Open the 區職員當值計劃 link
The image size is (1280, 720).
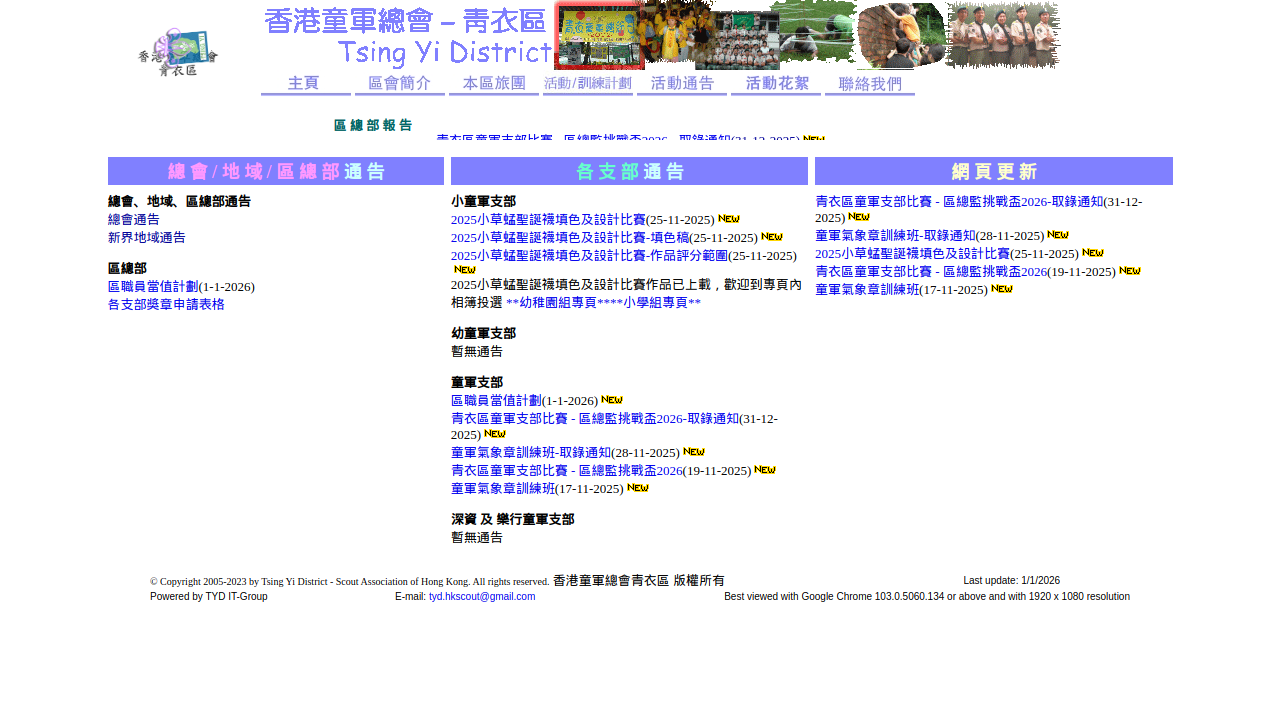(x=152, y=286)
